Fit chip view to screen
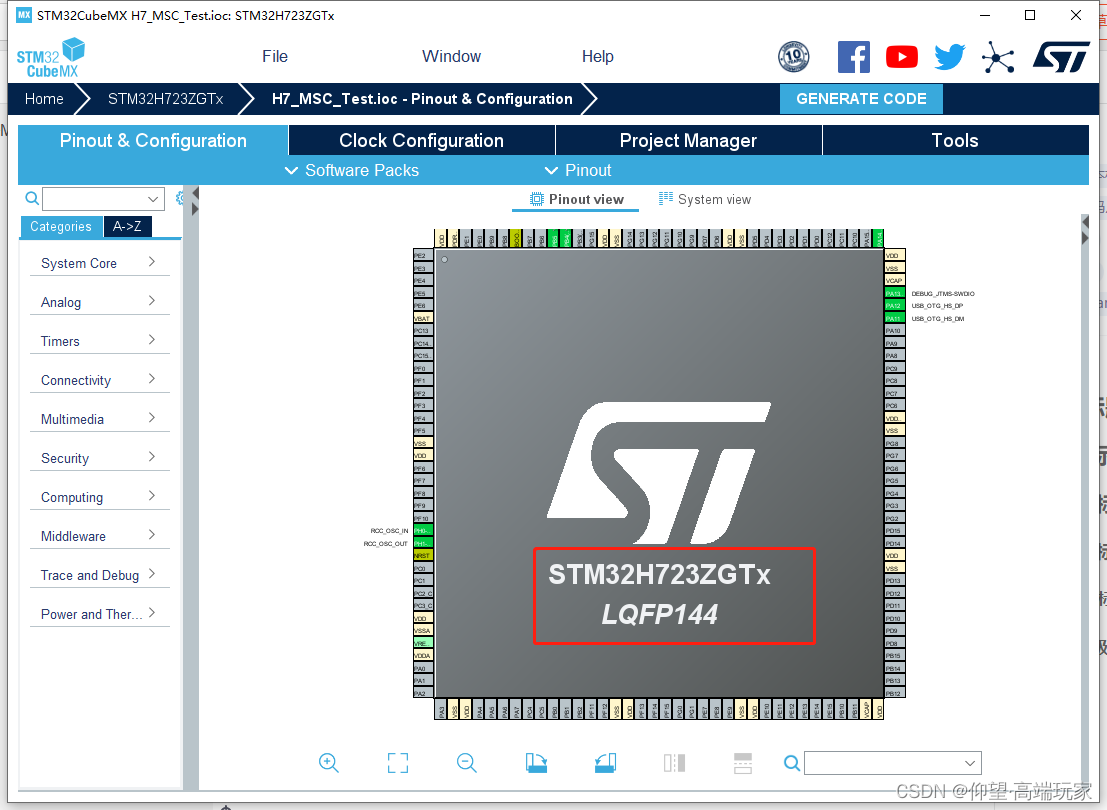The height and width of the screenshot is (810, 1107). tap(397, 763)
